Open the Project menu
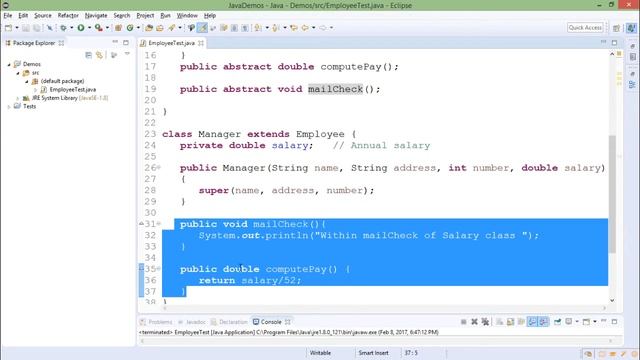Viewport: 640px width, 360px height. pos(145,16)
